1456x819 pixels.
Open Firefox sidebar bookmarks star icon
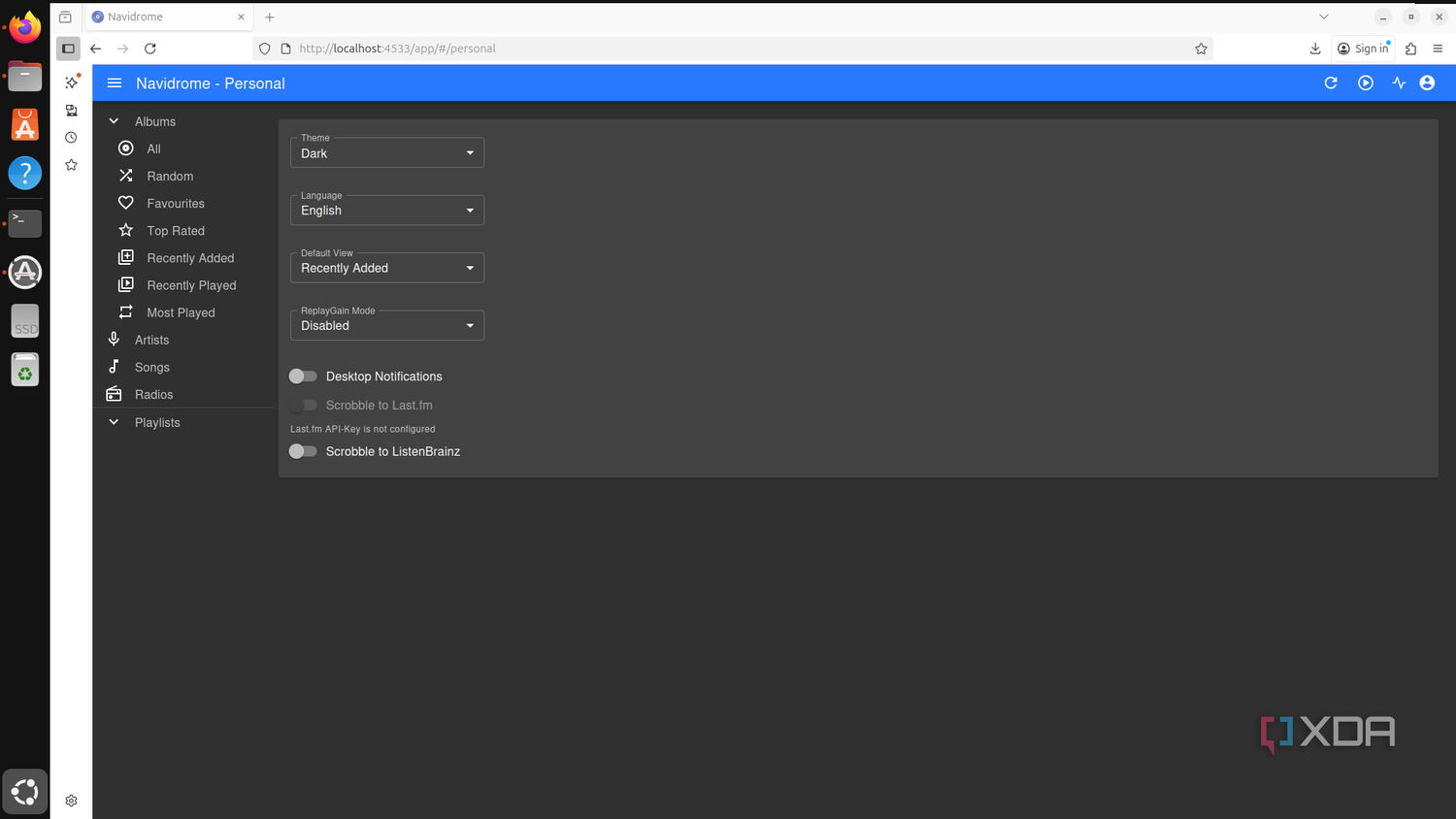click(71, 165)
